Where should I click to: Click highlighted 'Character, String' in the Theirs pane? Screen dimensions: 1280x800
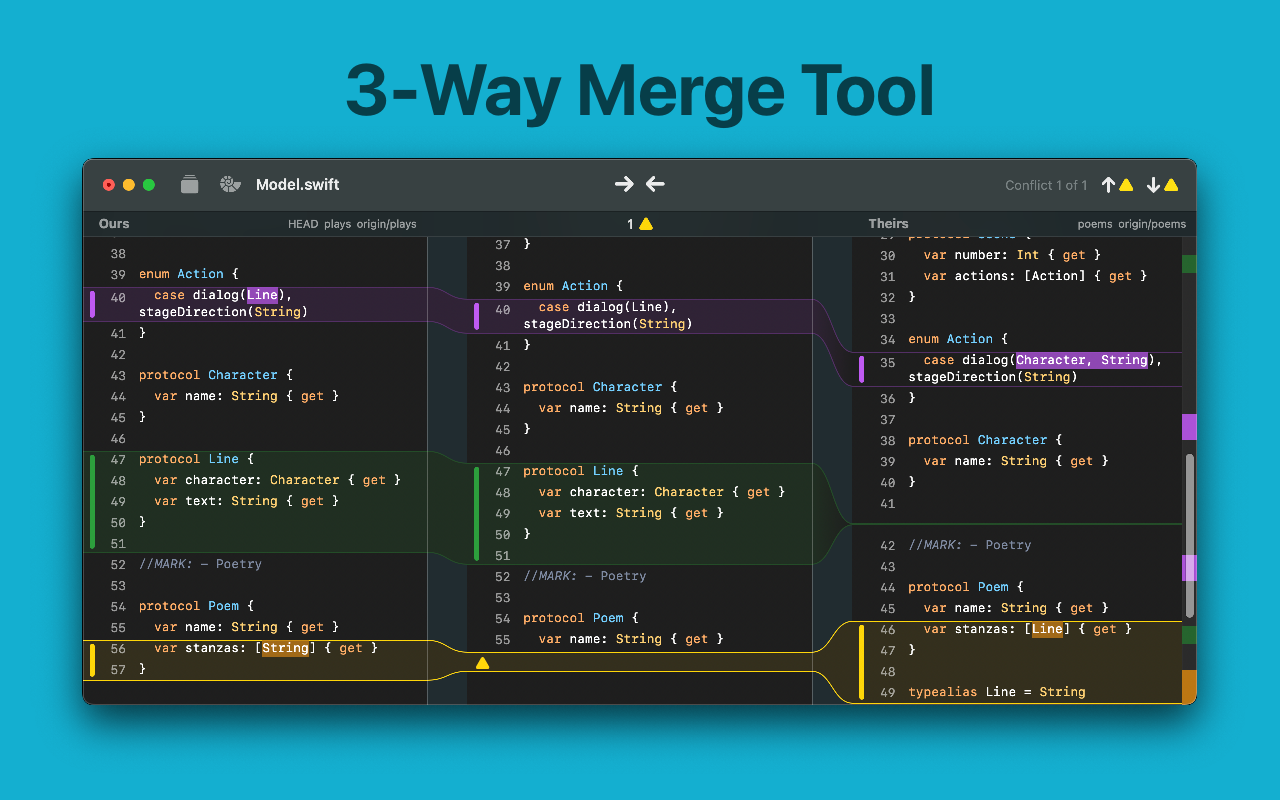pos(1082,360)
